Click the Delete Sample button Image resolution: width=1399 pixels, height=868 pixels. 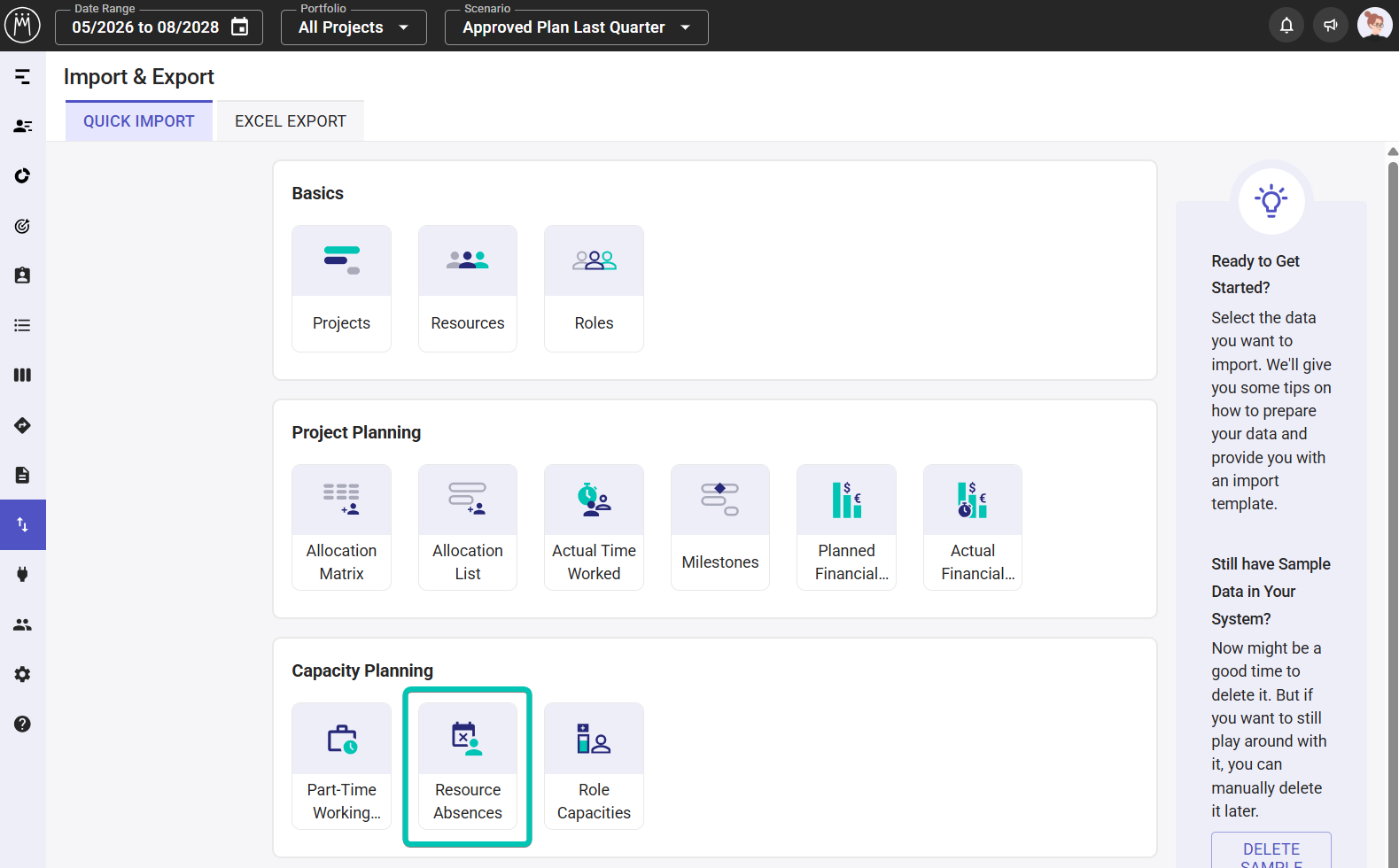(1271, 851)
